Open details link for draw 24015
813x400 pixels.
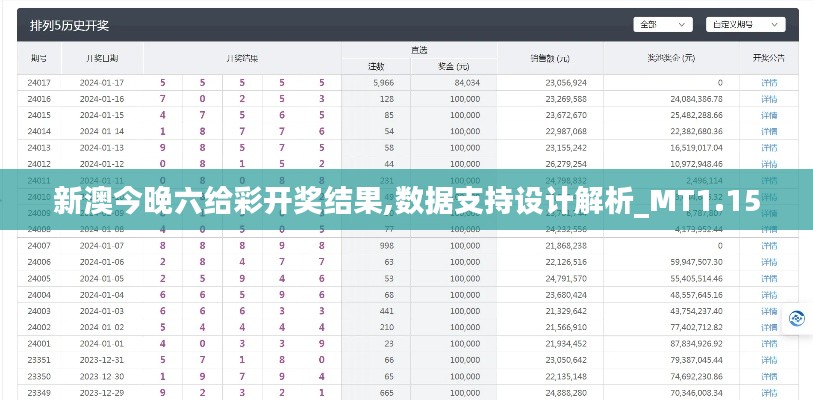[x=768, y=115]
